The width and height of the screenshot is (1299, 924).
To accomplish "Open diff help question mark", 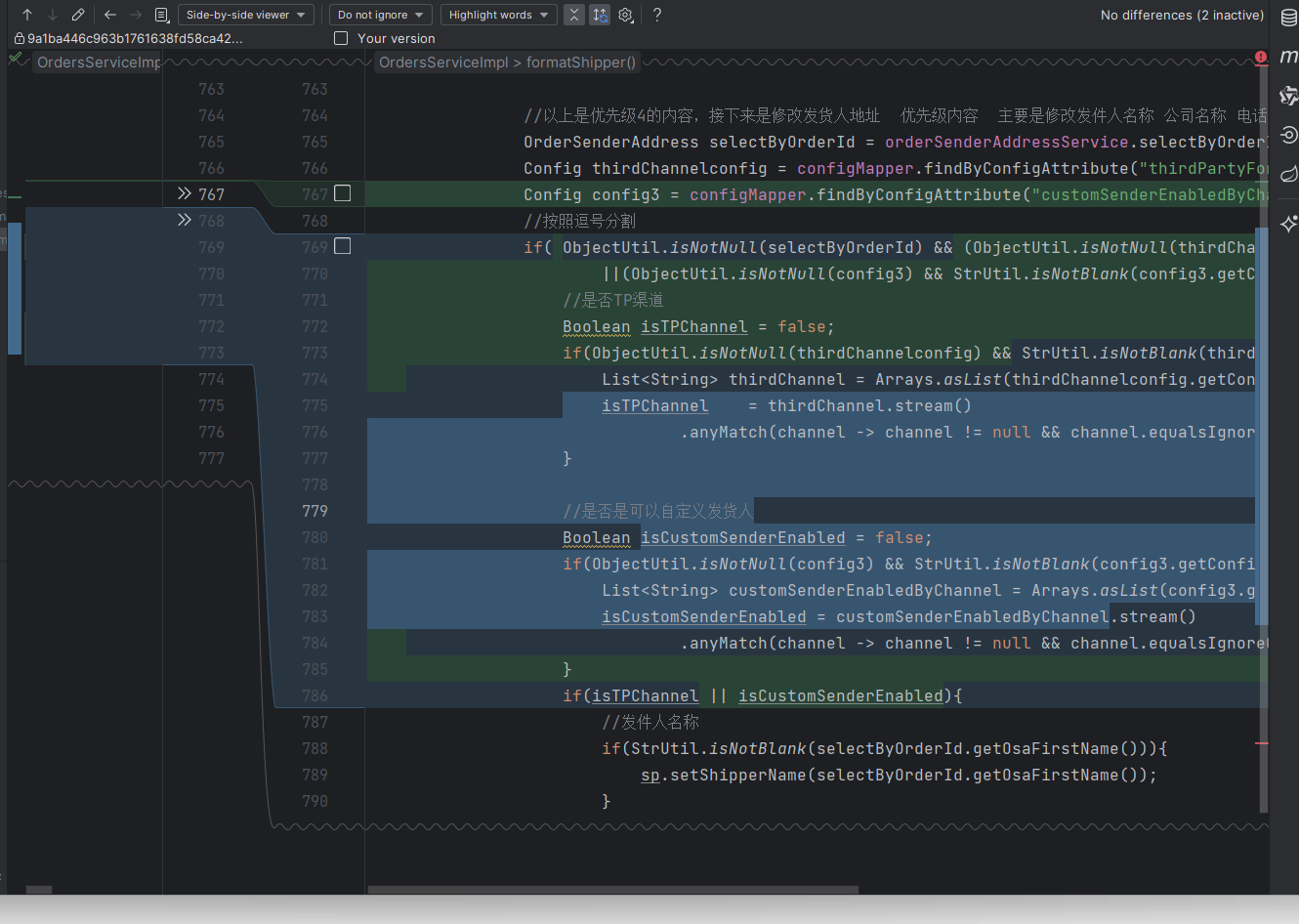I will [x=657, y=15].
